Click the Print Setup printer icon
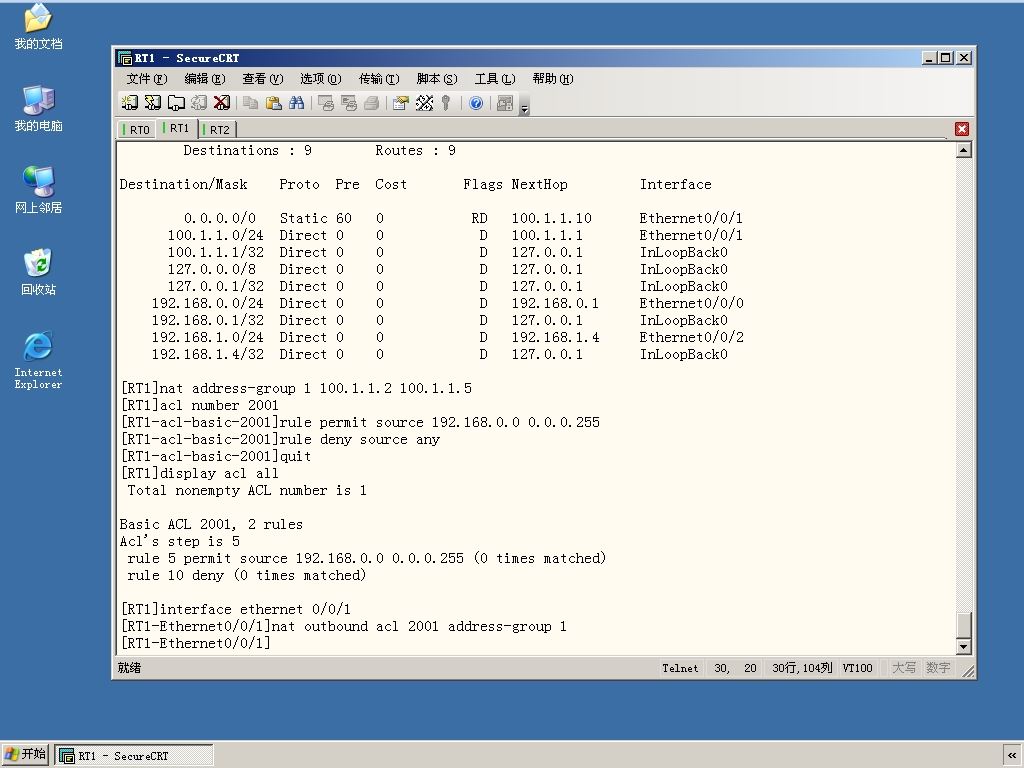1024x768 pixels. 372,103
